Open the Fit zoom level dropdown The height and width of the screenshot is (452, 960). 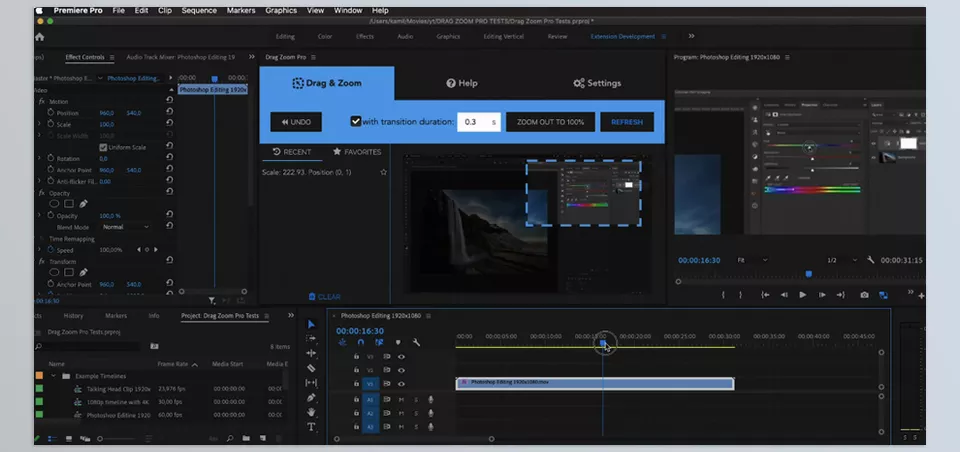click(752, 260)
